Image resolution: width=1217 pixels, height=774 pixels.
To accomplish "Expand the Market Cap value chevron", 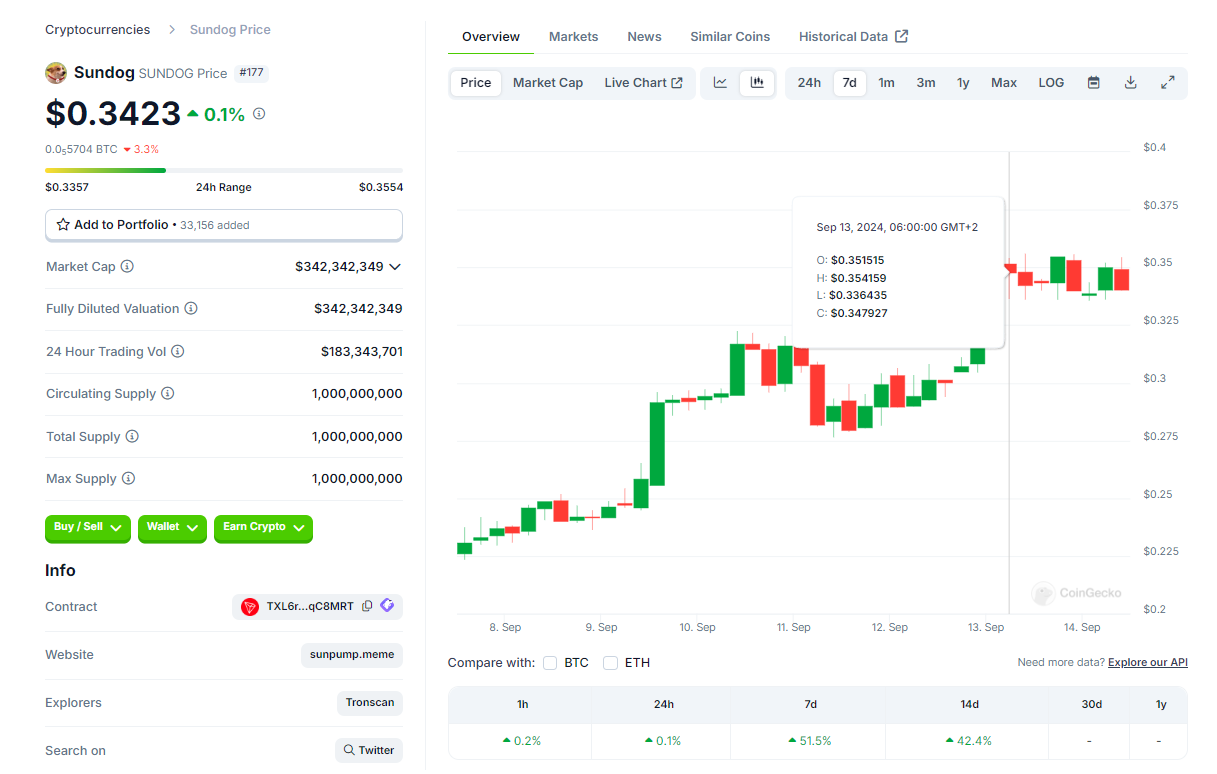I will tap(395, 267).
